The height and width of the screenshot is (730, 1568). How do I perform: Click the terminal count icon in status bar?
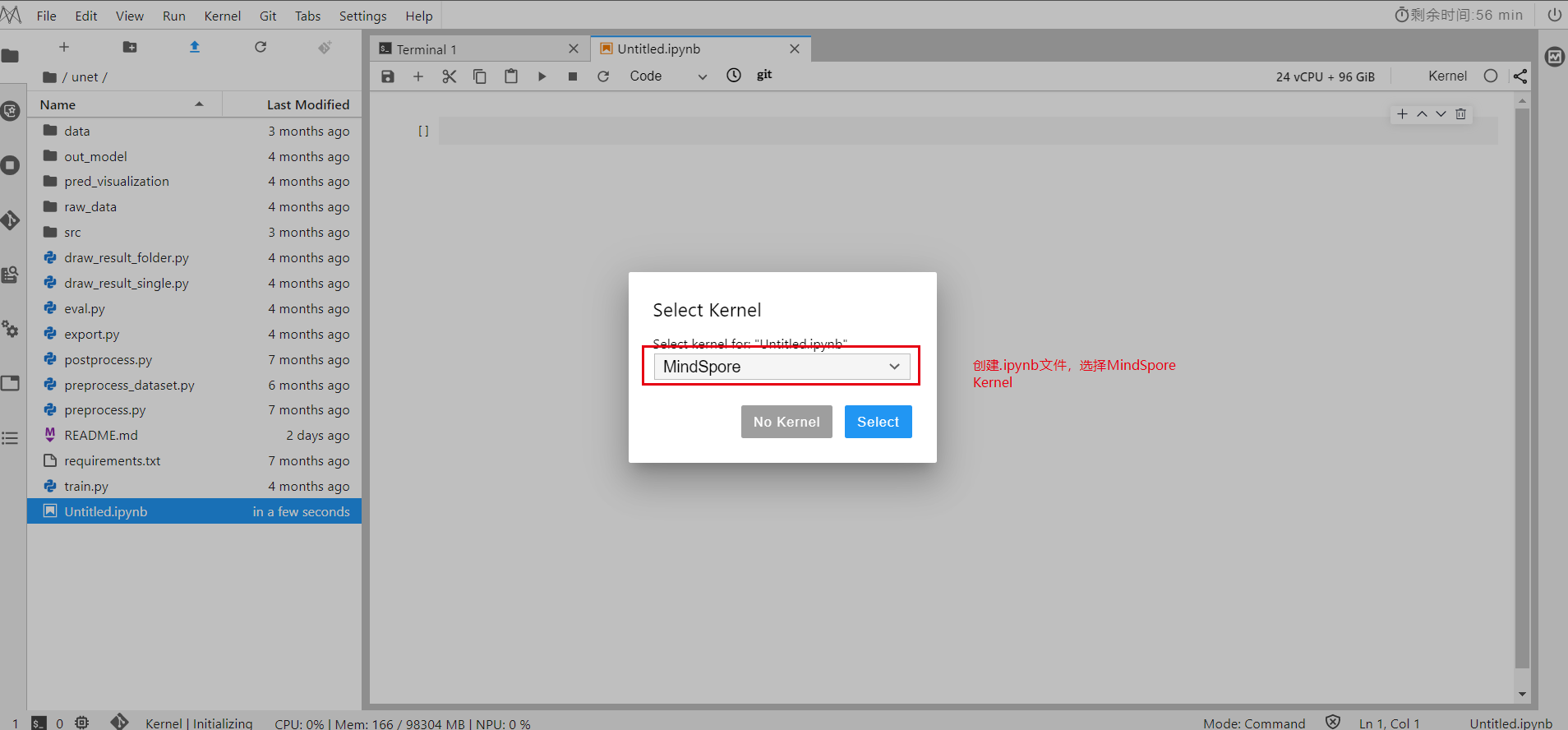click(x=39, y=723)
